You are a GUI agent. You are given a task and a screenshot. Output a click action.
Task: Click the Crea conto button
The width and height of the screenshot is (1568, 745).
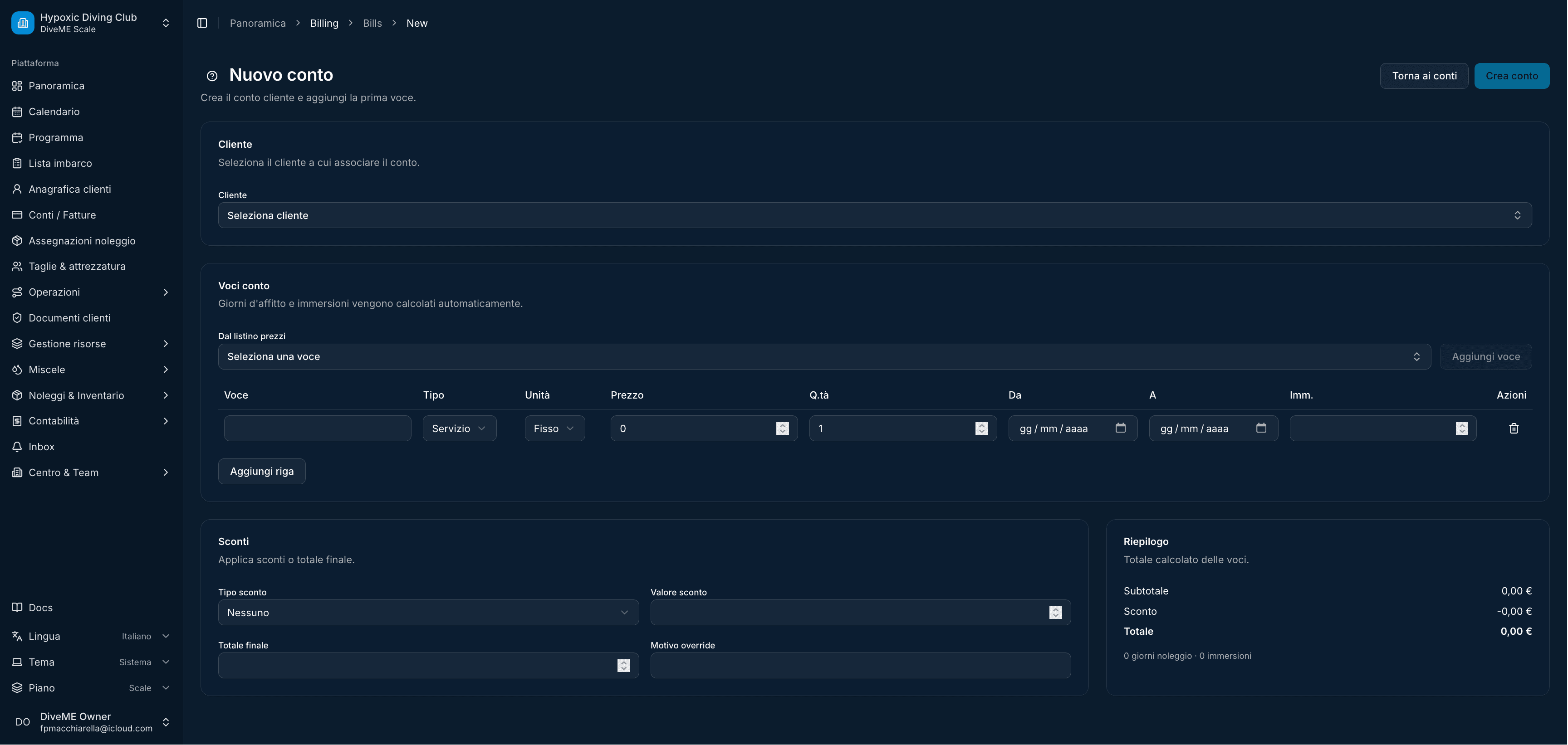1511,76
